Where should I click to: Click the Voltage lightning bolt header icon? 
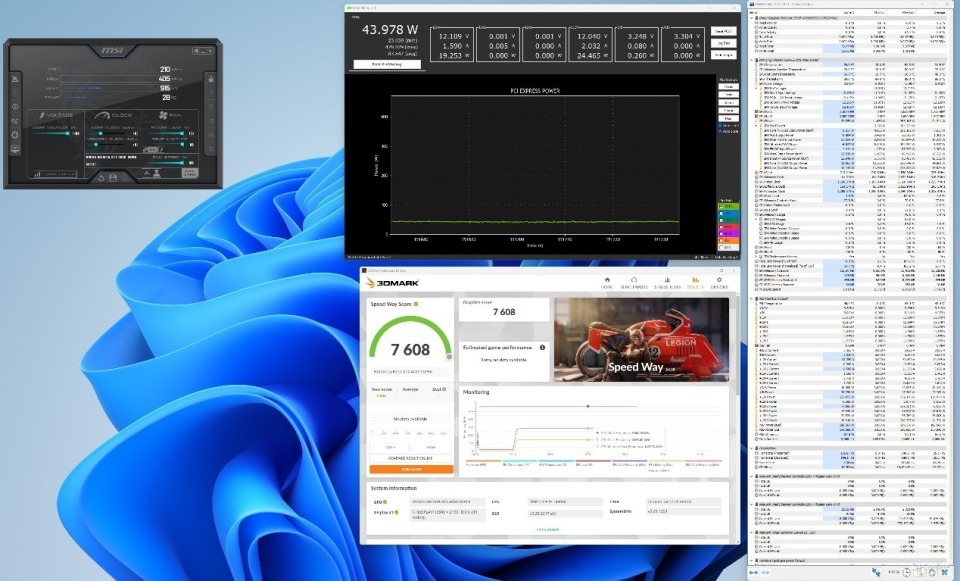click(x=42, y=115)
